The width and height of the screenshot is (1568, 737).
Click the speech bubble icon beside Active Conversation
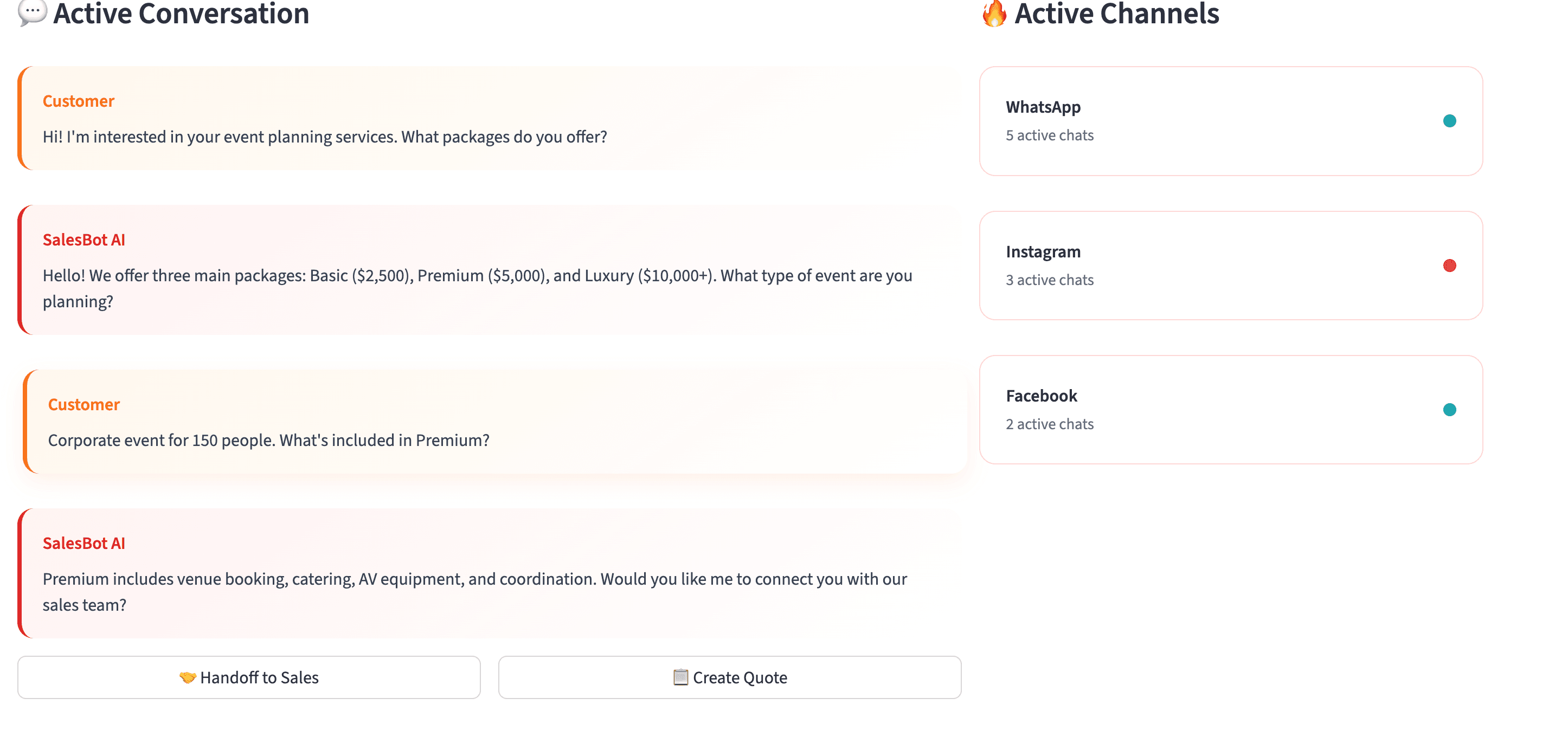pyautogui.click(x=33, y=12)
